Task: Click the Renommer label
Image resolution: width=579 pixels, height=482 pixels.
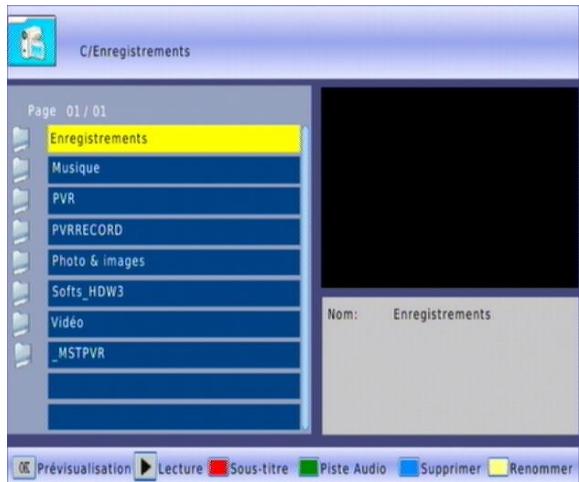Action: tap(541, 469)
